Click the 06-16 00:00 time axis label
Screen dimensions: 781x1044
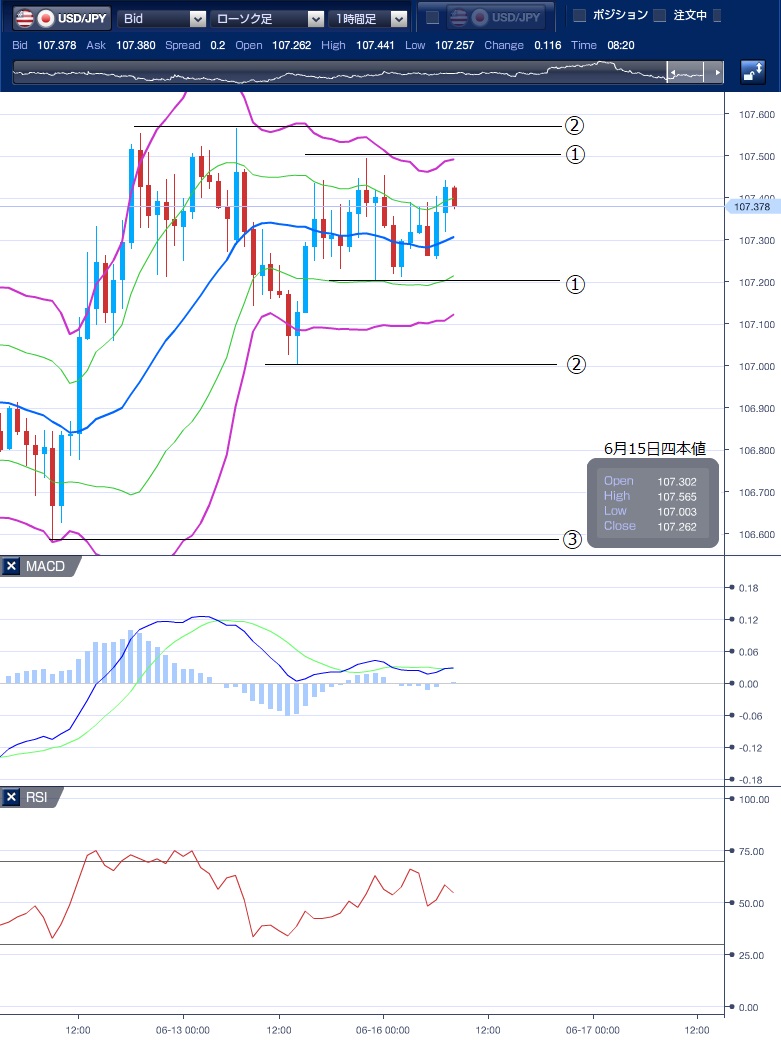tap(383, 1029)
